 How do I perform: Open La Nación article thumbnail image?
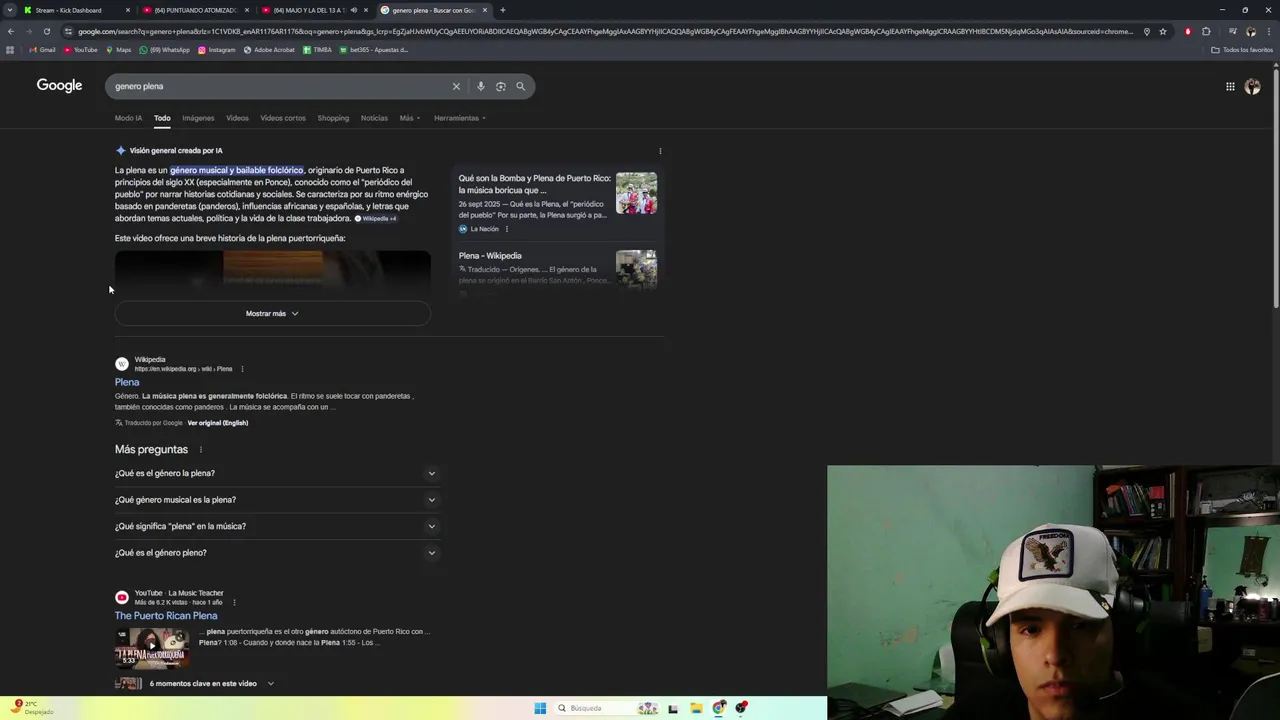click(636, 193)
